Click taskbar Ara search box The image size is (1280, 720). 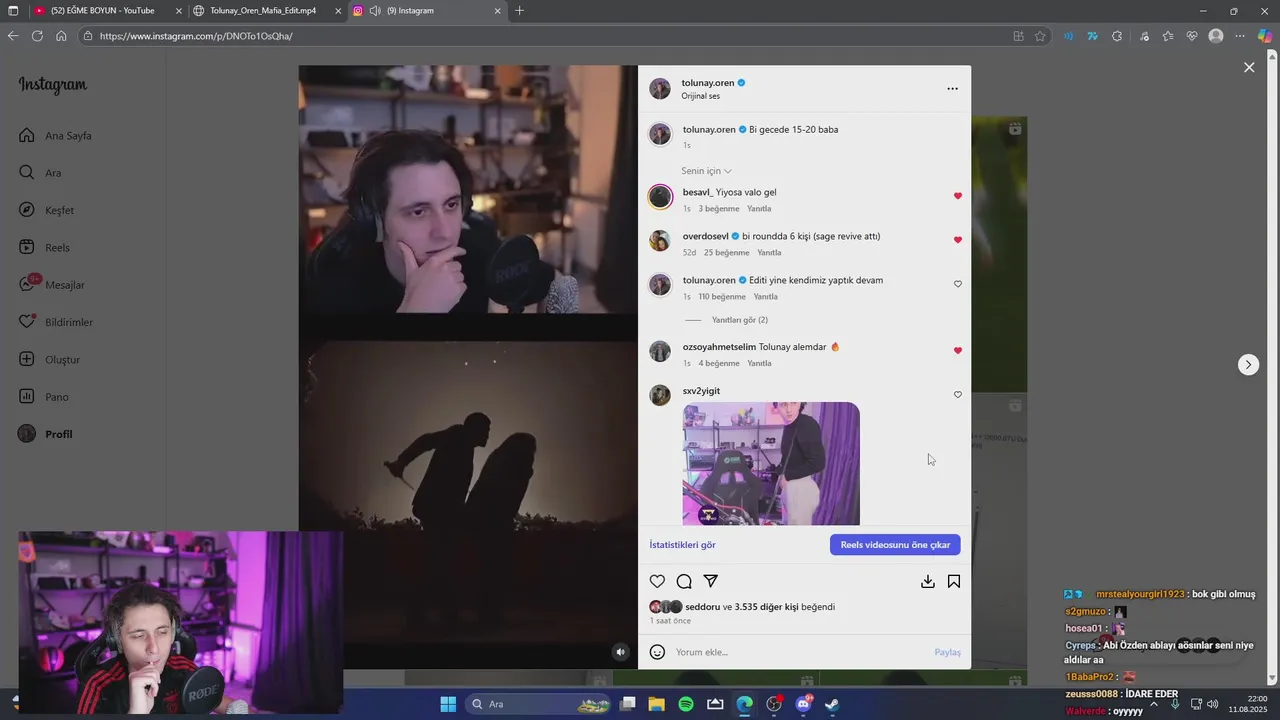[539, 704]
